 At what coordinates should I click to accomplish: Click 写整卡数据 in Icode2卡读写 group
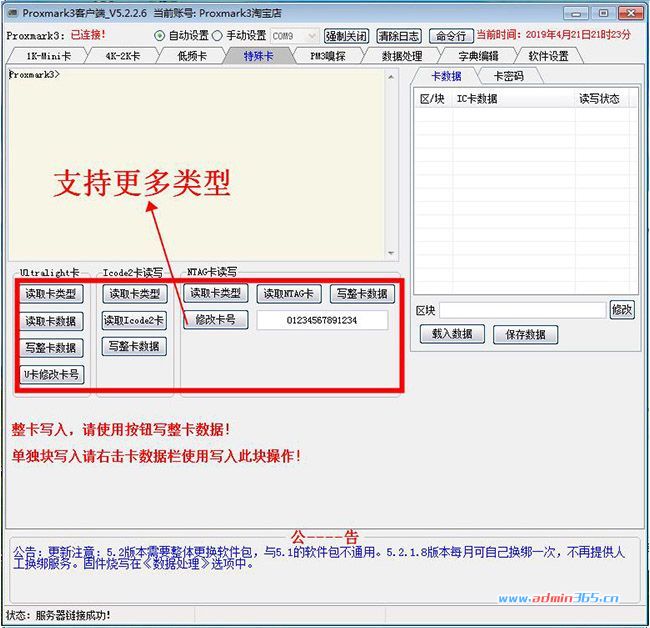tap(134, 347)
